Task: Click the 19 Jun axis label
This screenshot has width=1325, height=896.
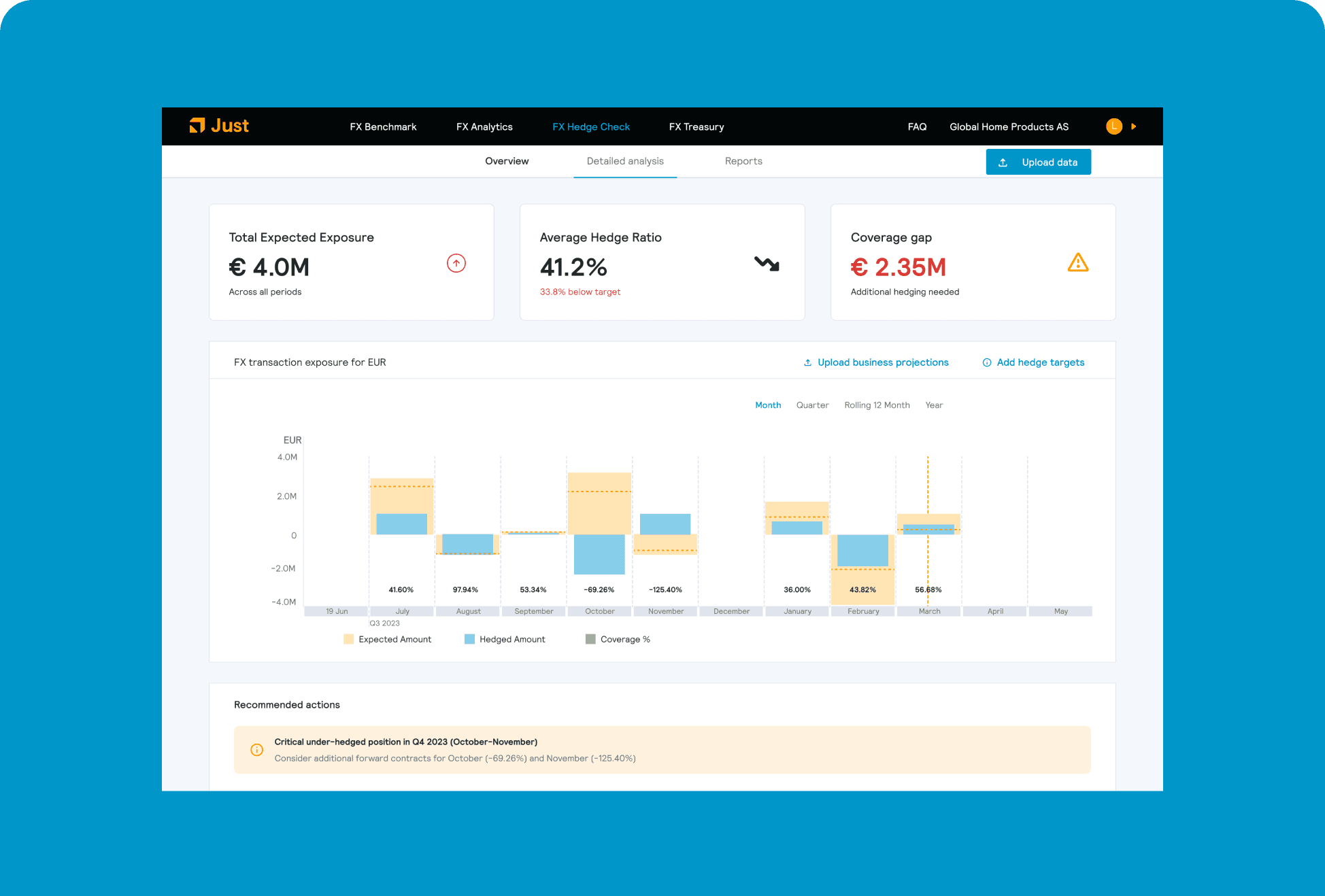Action: [x=337, y=611]
